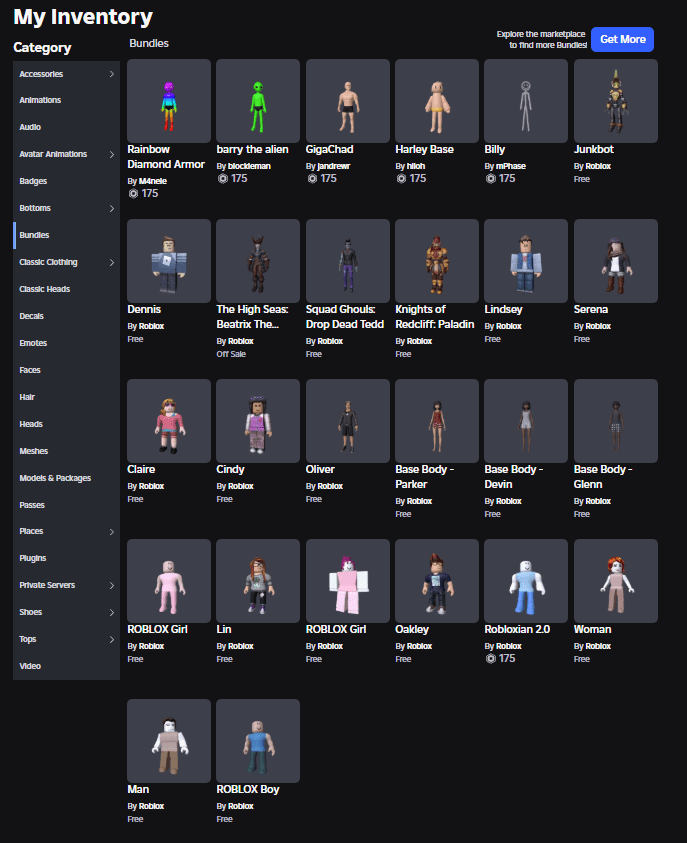
Task: Open the Roblox creator link under Junkbot
Action: tap(598, 166)
